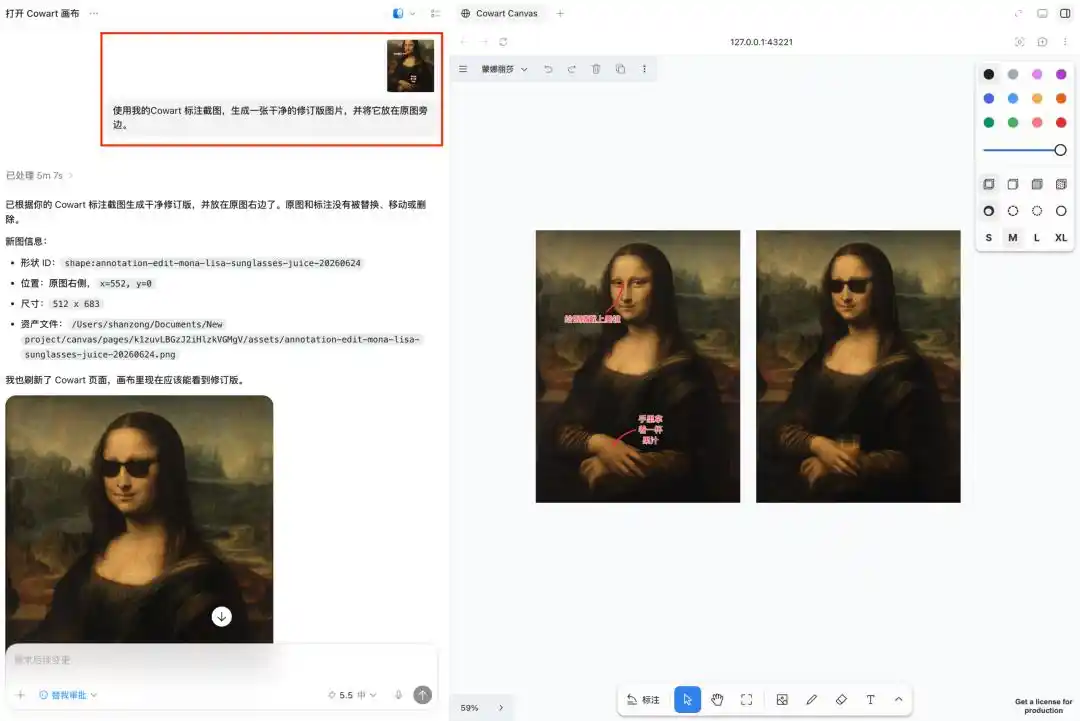This screenshot has width=1080, height=721.
Task: Select the hand pan tool
Action: click(x=717, y=700)
